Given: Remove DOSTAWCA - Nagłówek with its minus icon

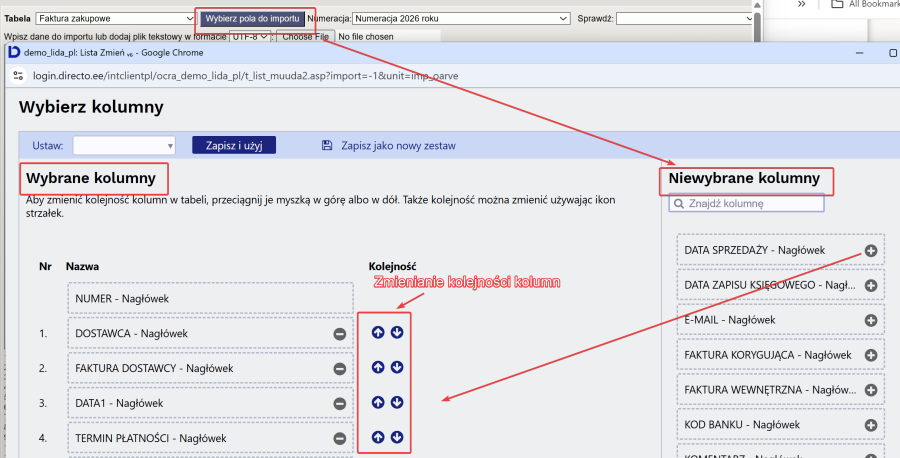Looking at the screenshot, I should point(340,333).
